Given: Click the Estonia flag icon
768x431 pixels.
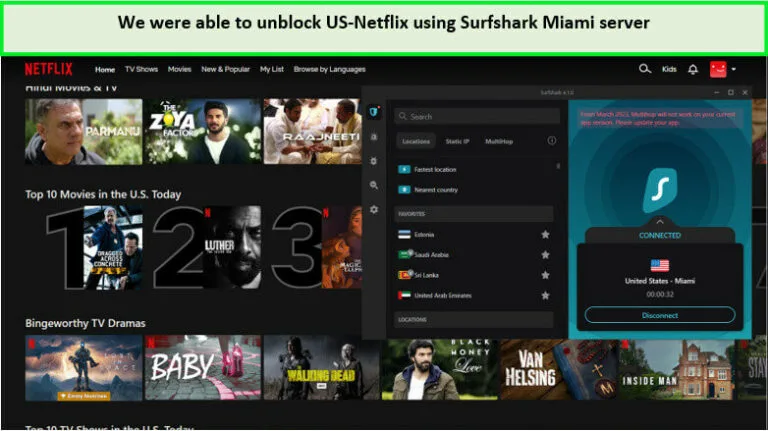Looking at the screenshot, I should 404,235.
